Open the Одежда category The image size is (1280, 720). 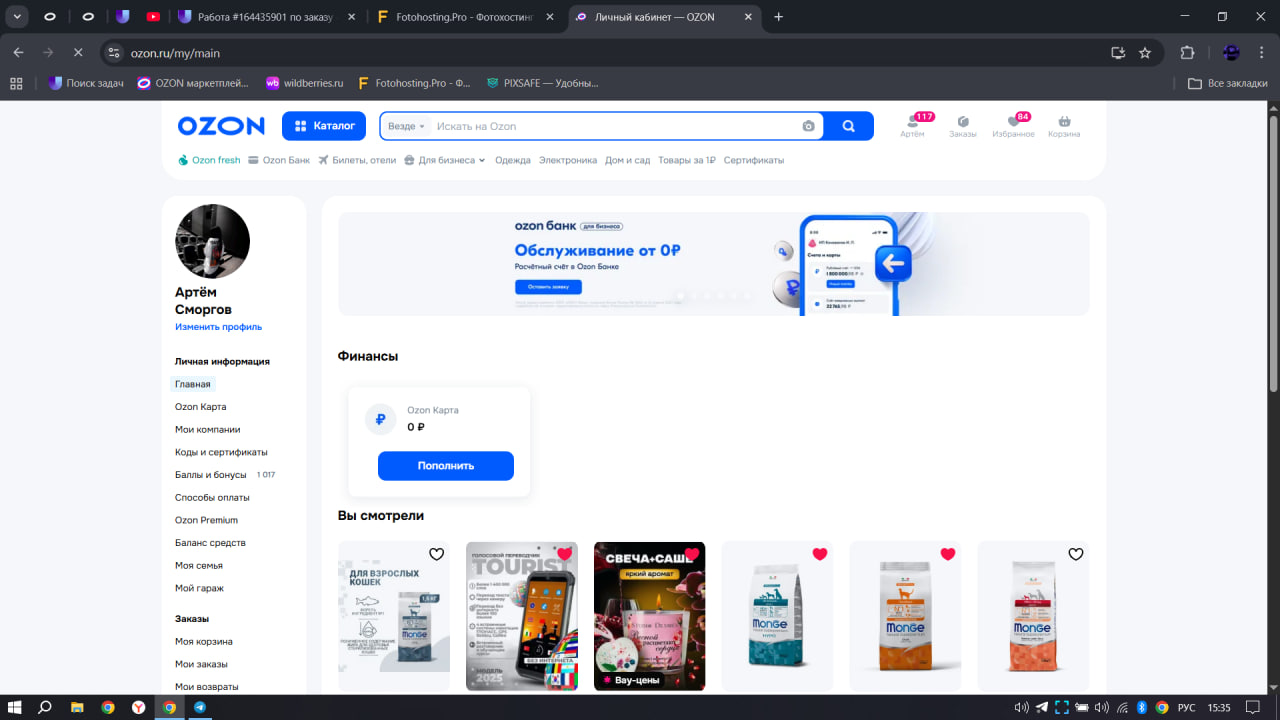[x=513, y=160]
